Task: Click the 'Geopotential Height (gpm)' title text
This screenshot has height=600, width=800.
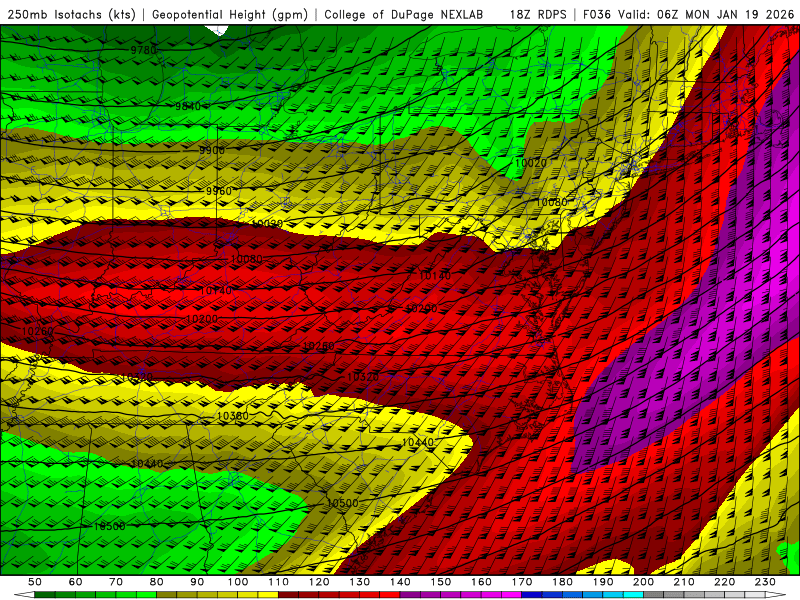Action: tap(230, 15)
